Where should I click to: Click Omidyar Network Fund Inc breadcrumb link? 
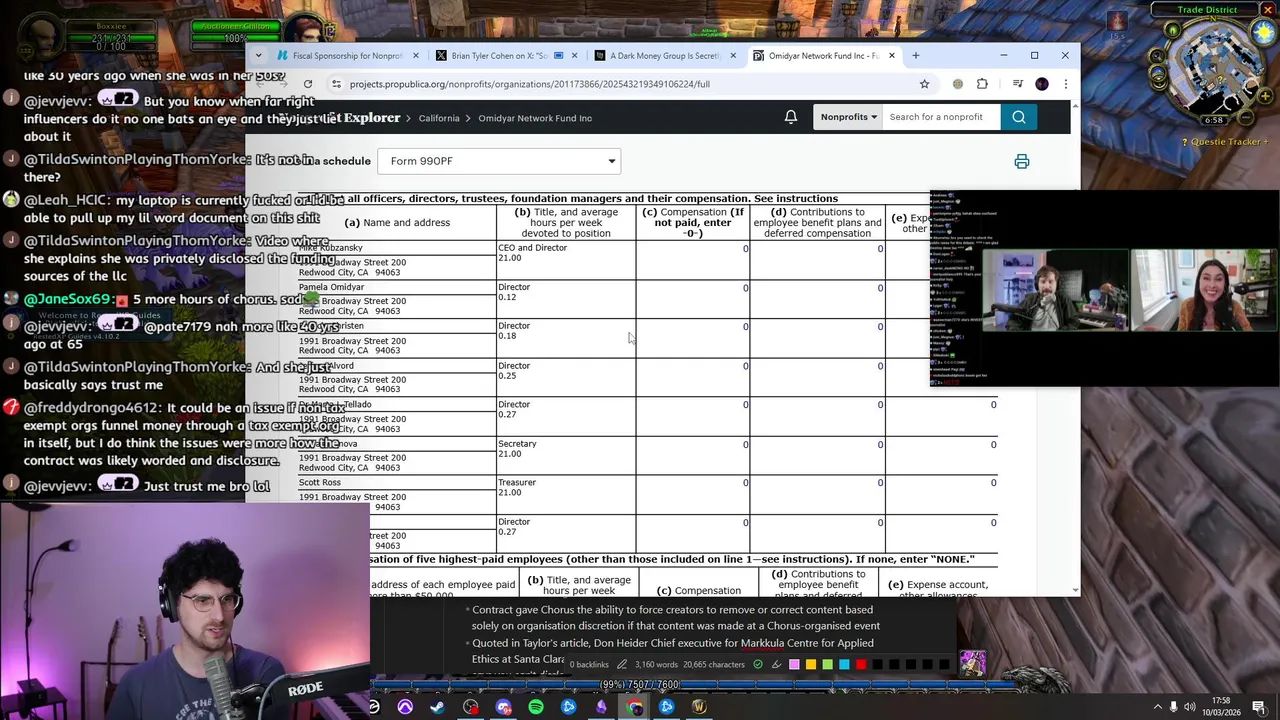coord(535,118)
